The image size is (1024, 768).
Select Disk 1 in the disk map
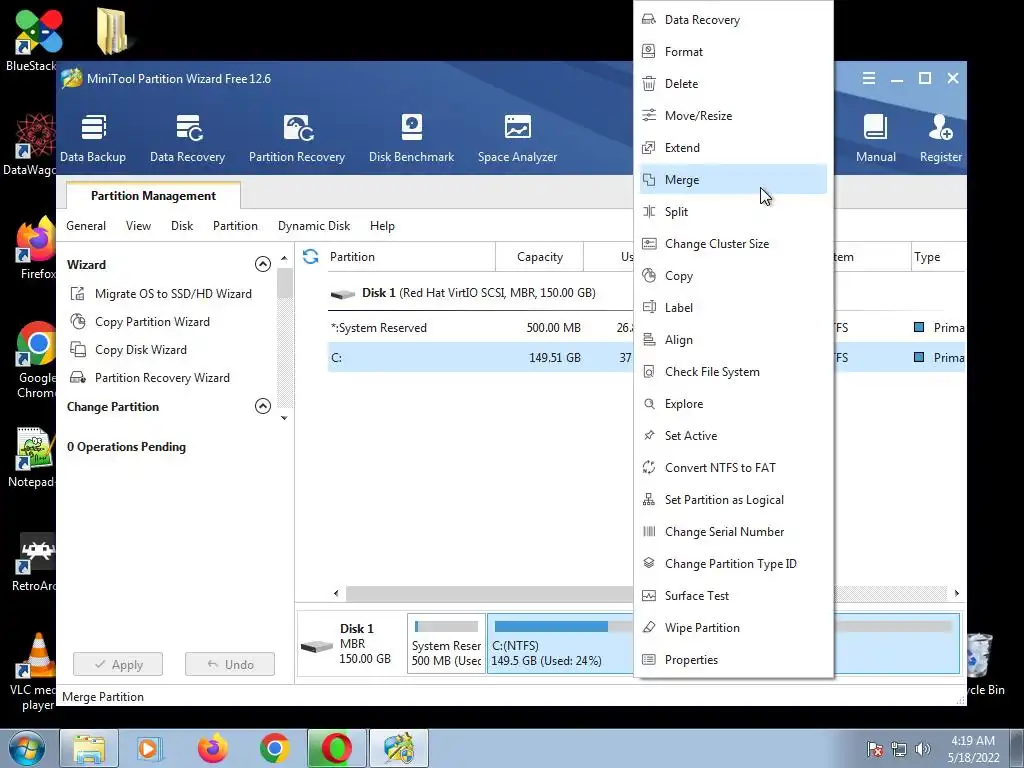coord(351,643)
